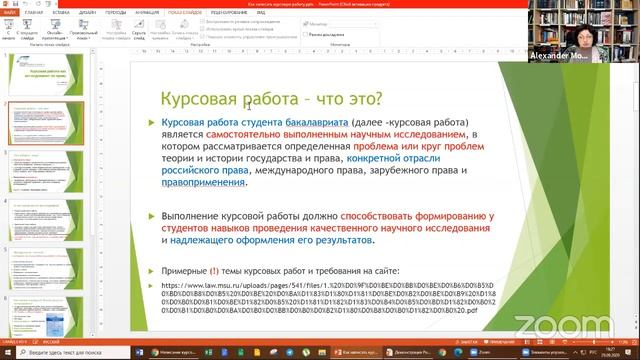Toggle Использовать время показа слайдов checkbox
The height and width of the screenshot is (360, 640).
tap(202, 29)
